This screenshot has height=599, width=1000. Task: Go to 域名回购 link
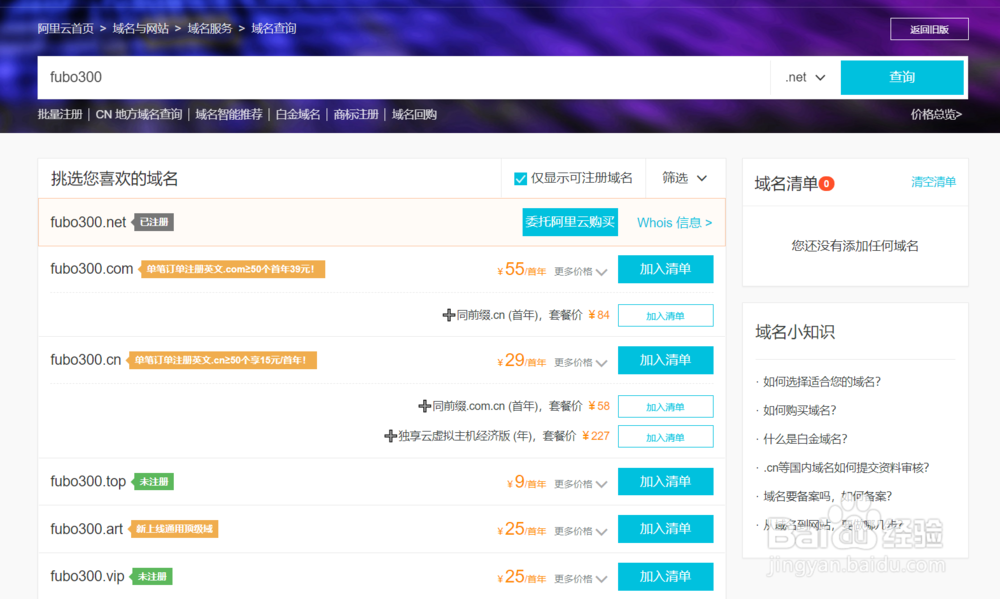click(414, 114)
